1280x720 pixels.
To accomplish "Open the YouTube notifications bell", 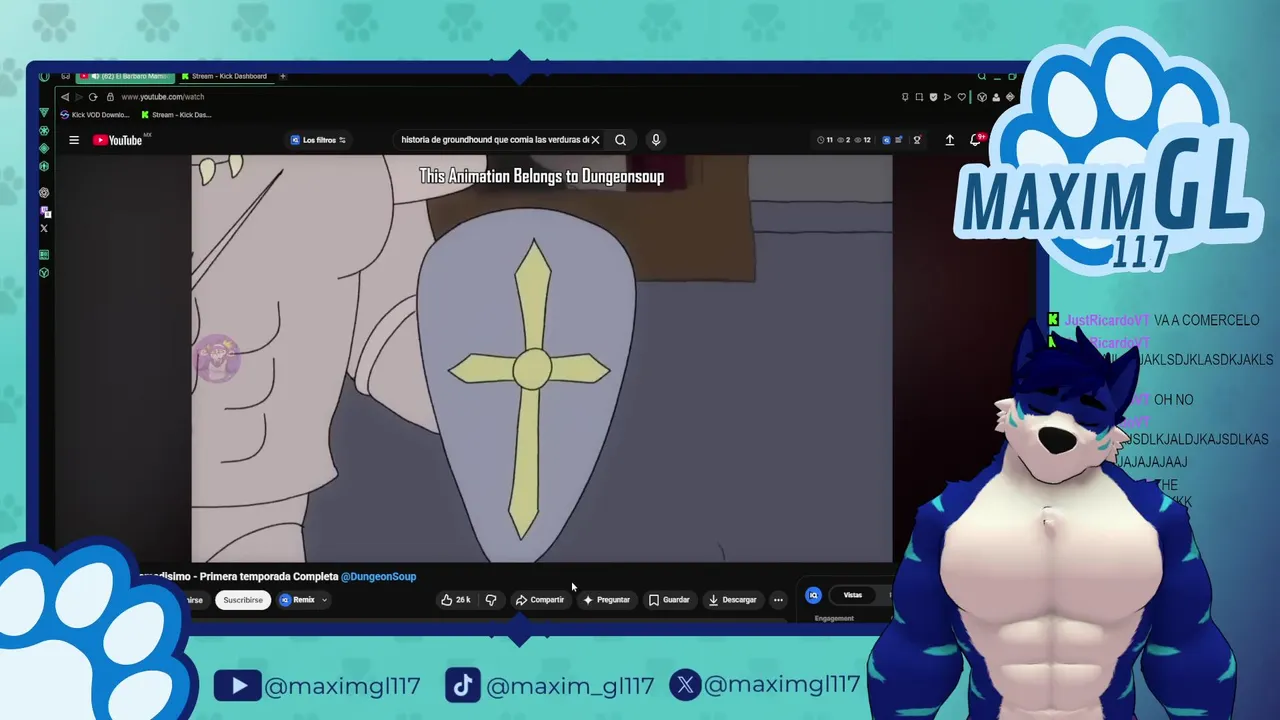I will (975, 140).
